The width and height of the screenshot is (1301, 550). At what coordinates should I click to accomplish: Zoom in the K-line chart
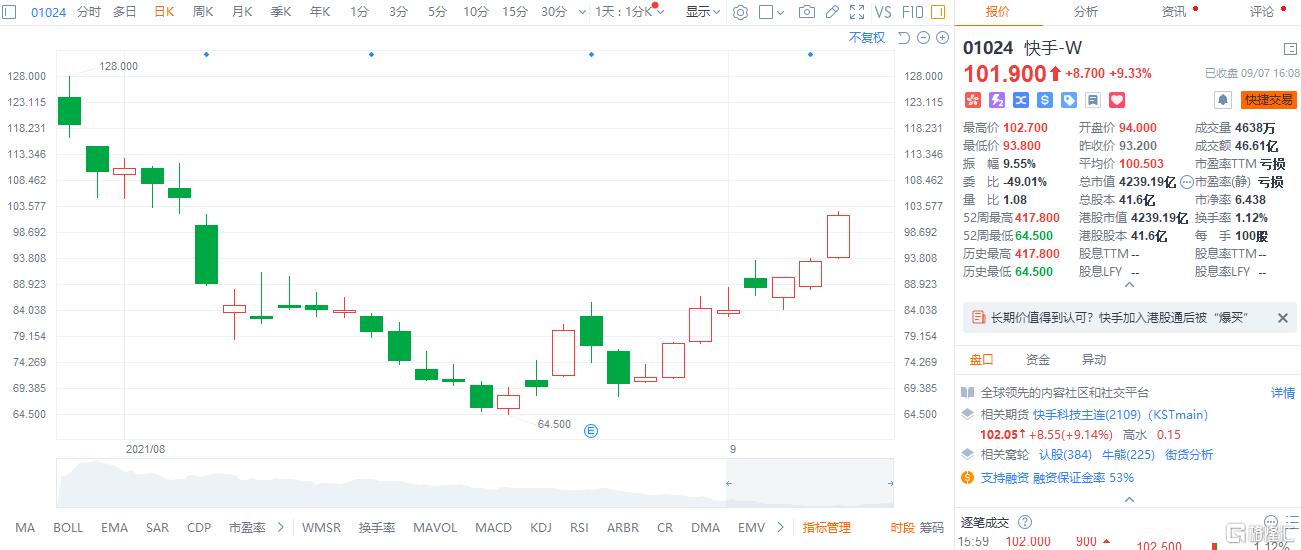[x=942, y=38]
